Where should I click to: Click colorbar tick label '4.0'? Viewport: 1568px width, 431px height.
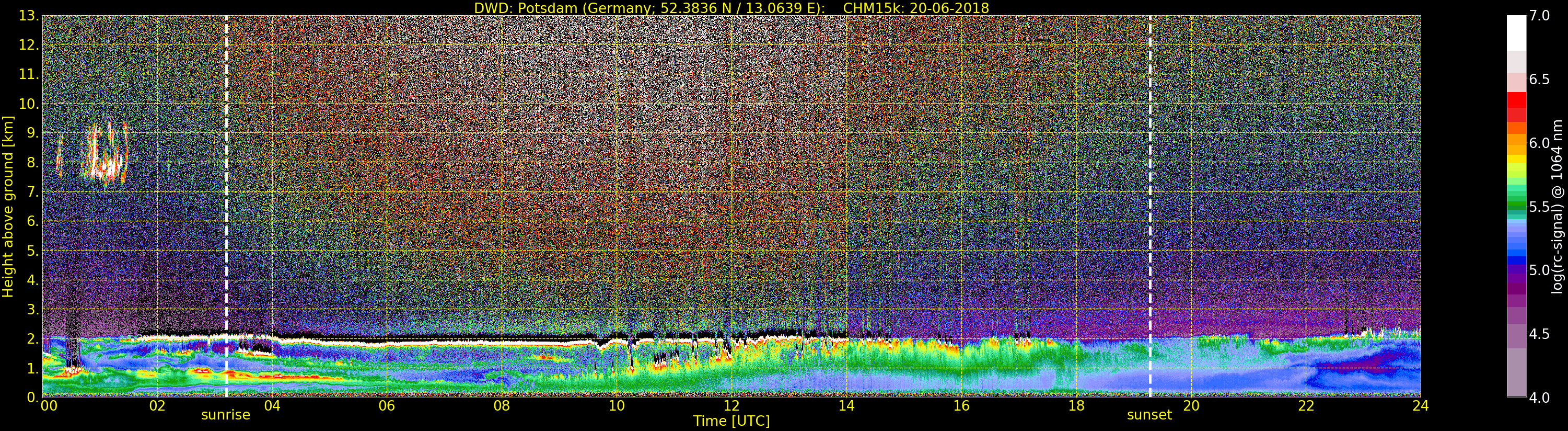pyautogui.click(x=1539, y=398)
